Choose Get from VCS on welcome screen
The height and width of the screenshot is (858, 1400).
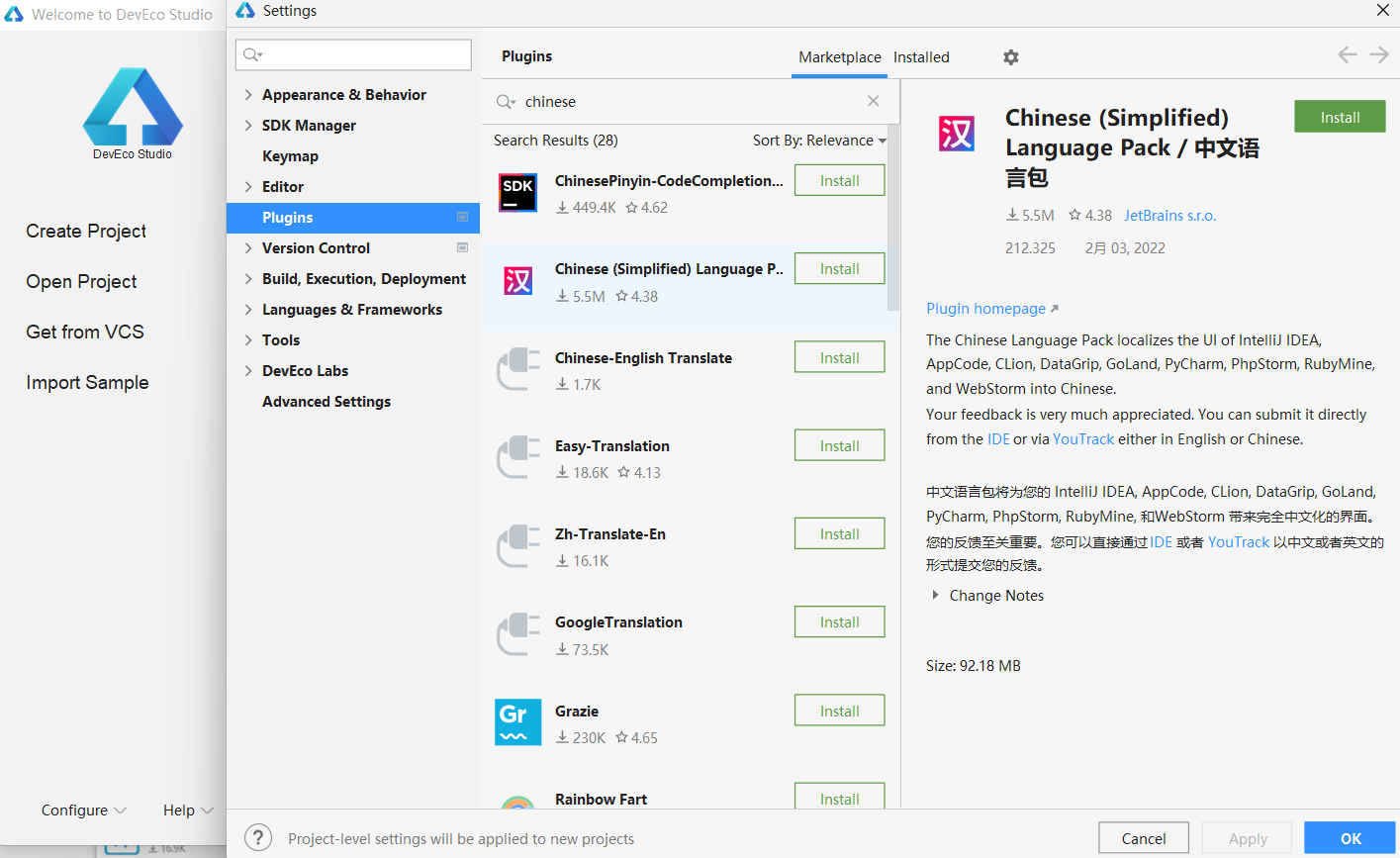tap(85, 332)
